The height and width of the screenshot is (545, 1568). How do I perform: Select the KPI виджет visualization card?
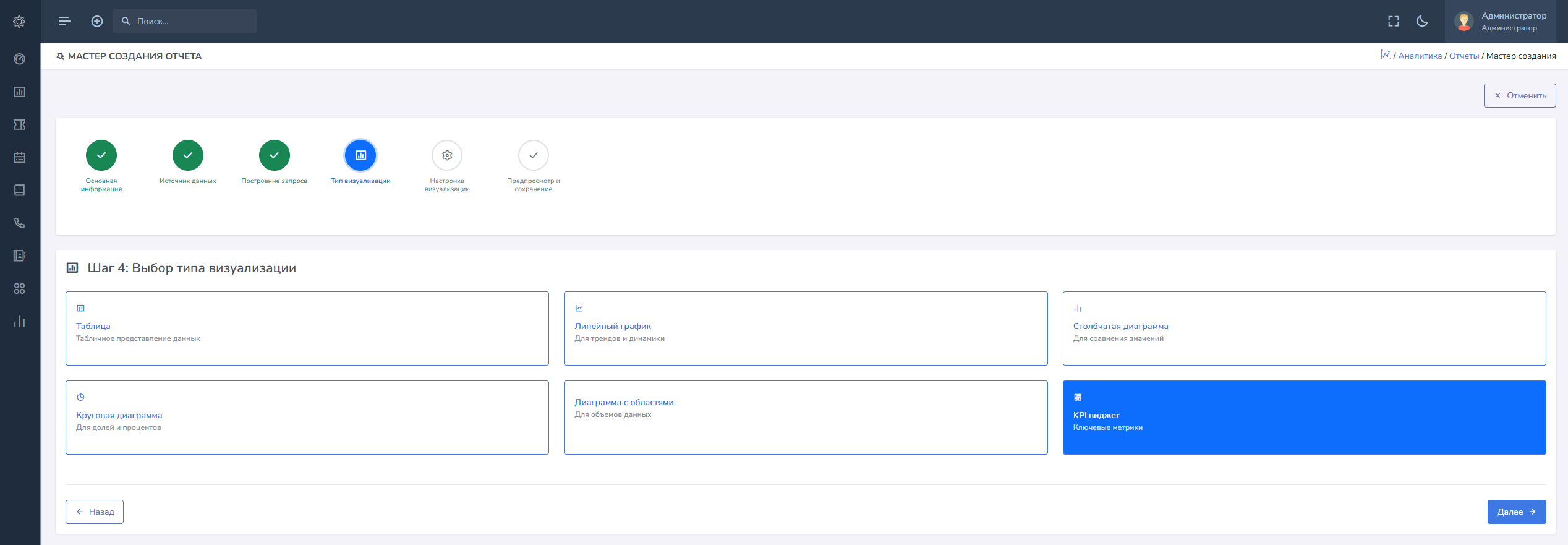1303,417
